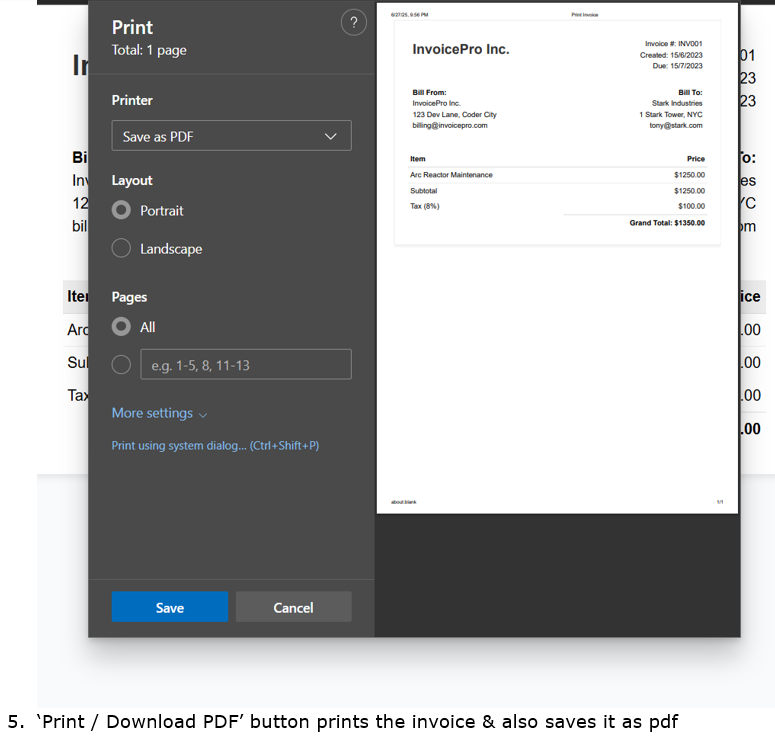Image resolution: width=775 pixels, height=747 pixels.
Task: Expand More settings
Action: point(159,413)
